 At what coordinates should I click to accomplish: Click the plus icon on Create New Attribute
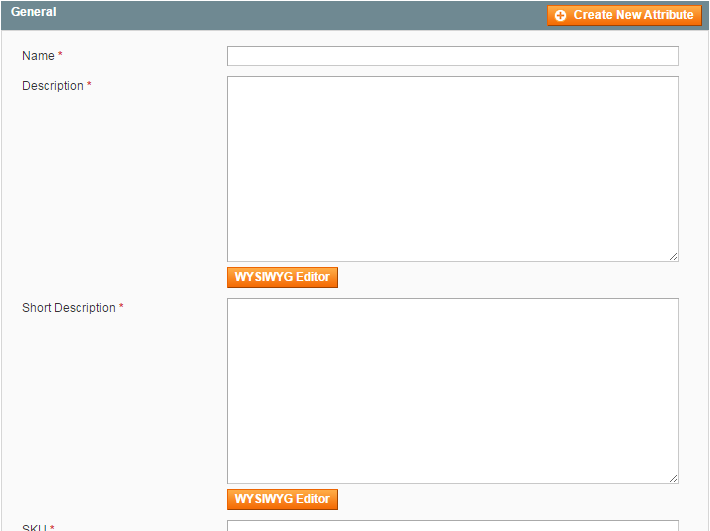[560, 16]
